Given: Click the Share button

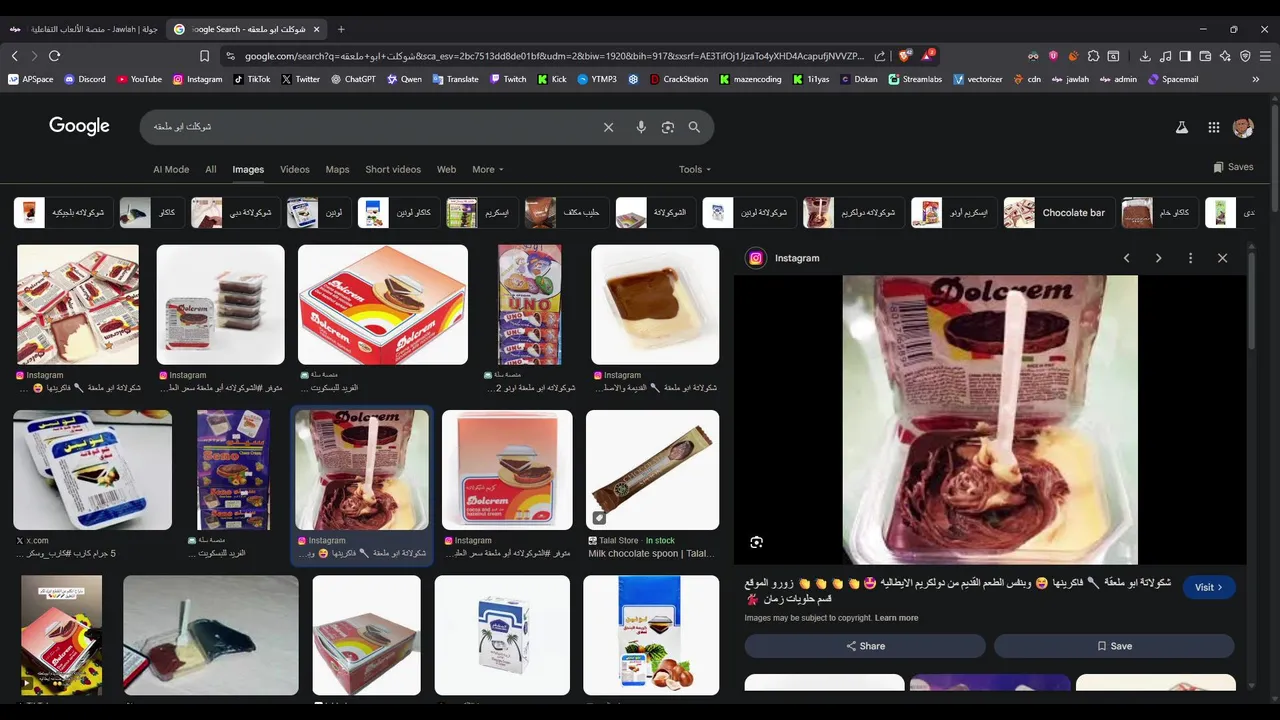Looking at the screenshot, I should pyautogui.click(x=865, y=646).
